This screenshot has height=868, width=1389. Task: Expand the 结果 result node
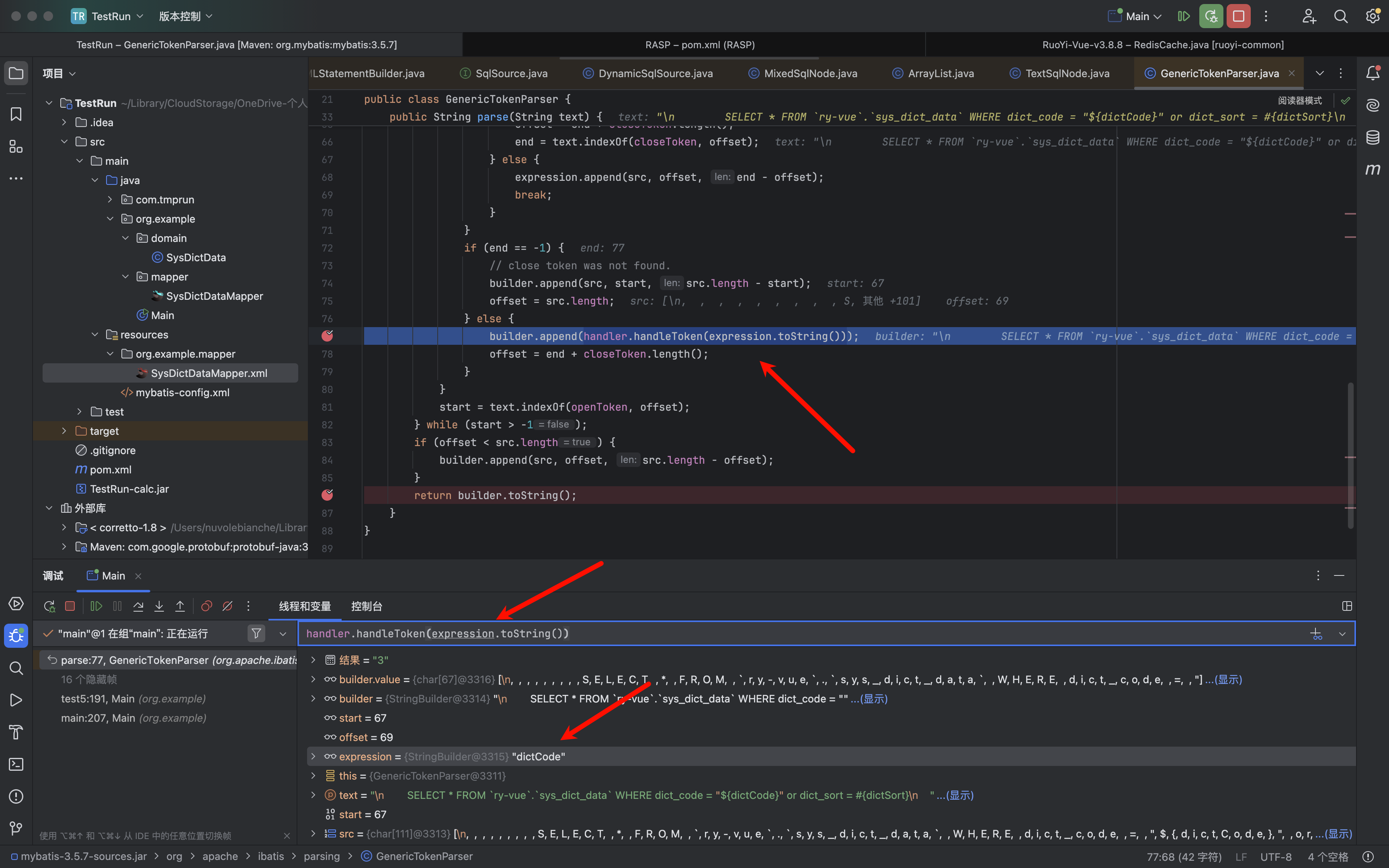(x=313, y=660)
